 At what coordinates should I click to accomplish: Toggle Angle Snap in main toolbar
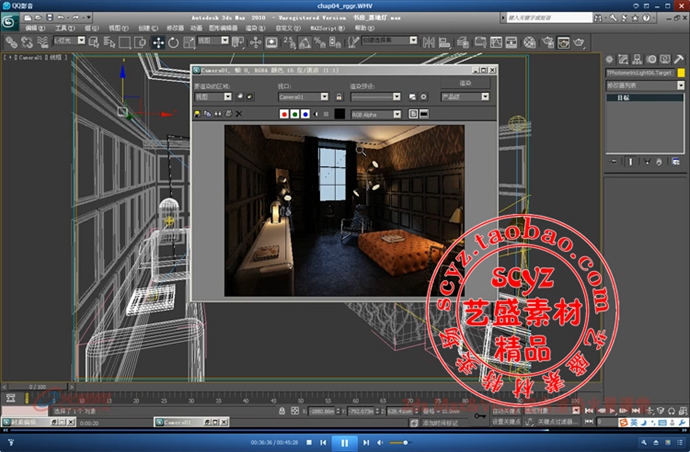305,42
